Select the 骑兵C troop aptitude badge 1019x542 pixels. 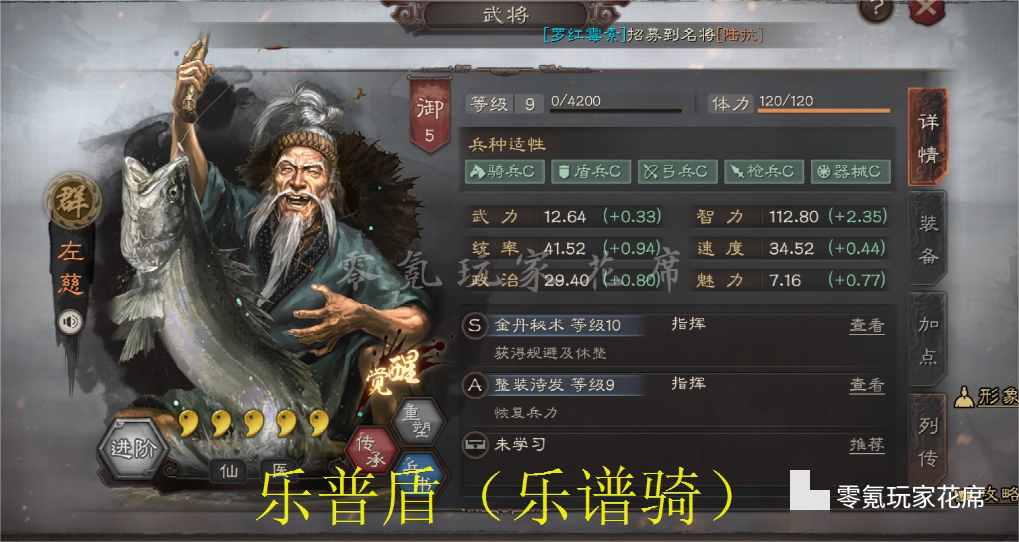[505, 172]
